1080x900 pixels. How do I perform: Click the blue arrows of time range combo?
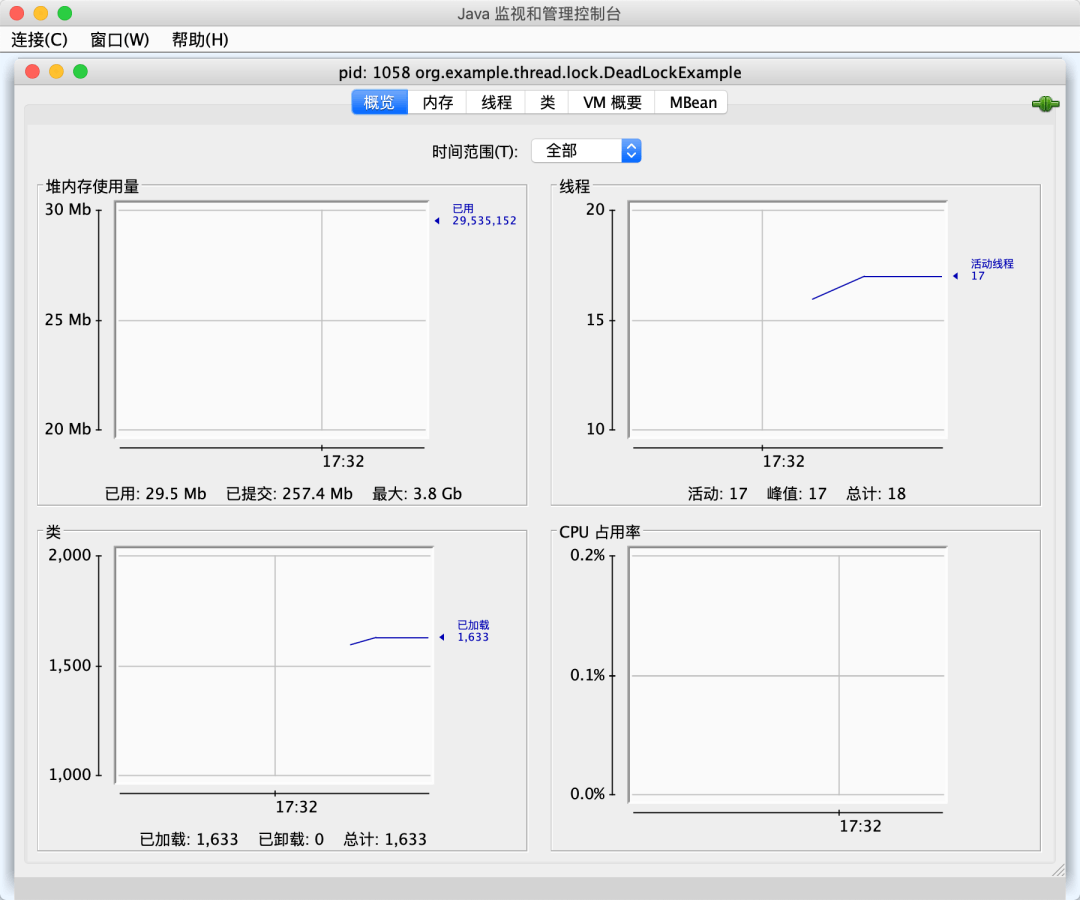(631, 151)
